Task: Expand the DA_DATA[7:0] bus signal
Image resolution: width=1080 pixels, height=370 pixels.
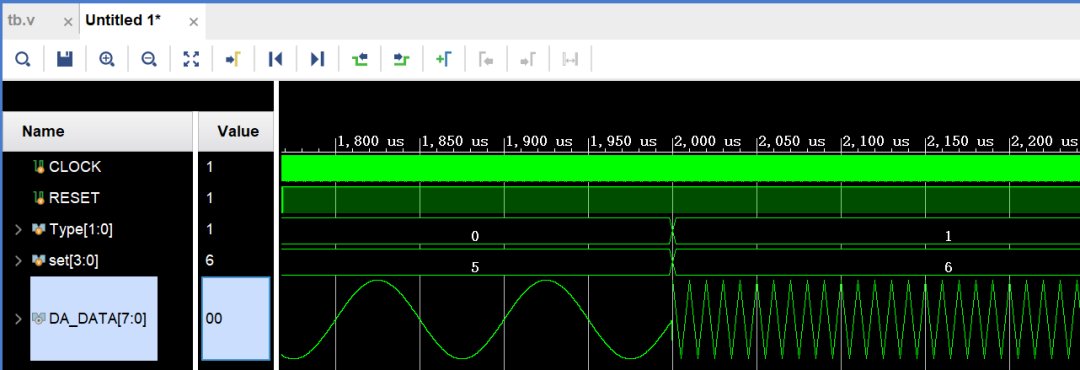Action: coord(19,318)
